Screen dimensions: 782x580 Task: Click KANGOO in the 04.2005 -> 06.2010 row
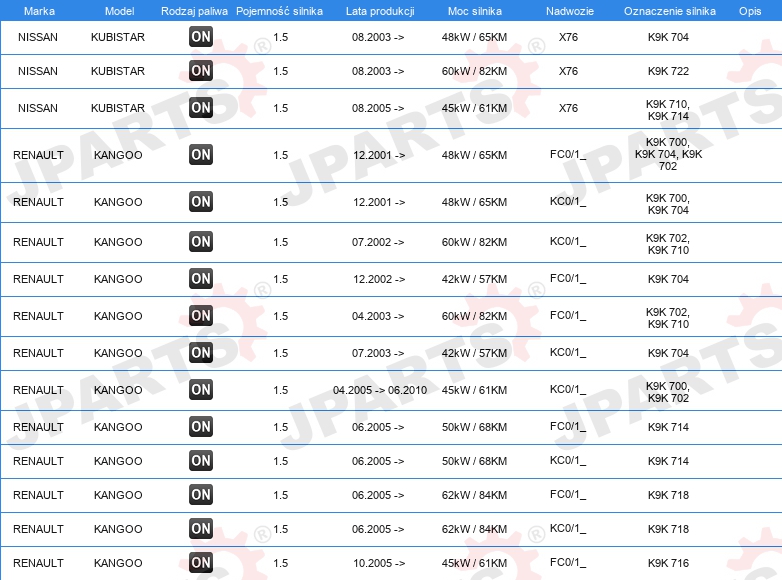118,390
